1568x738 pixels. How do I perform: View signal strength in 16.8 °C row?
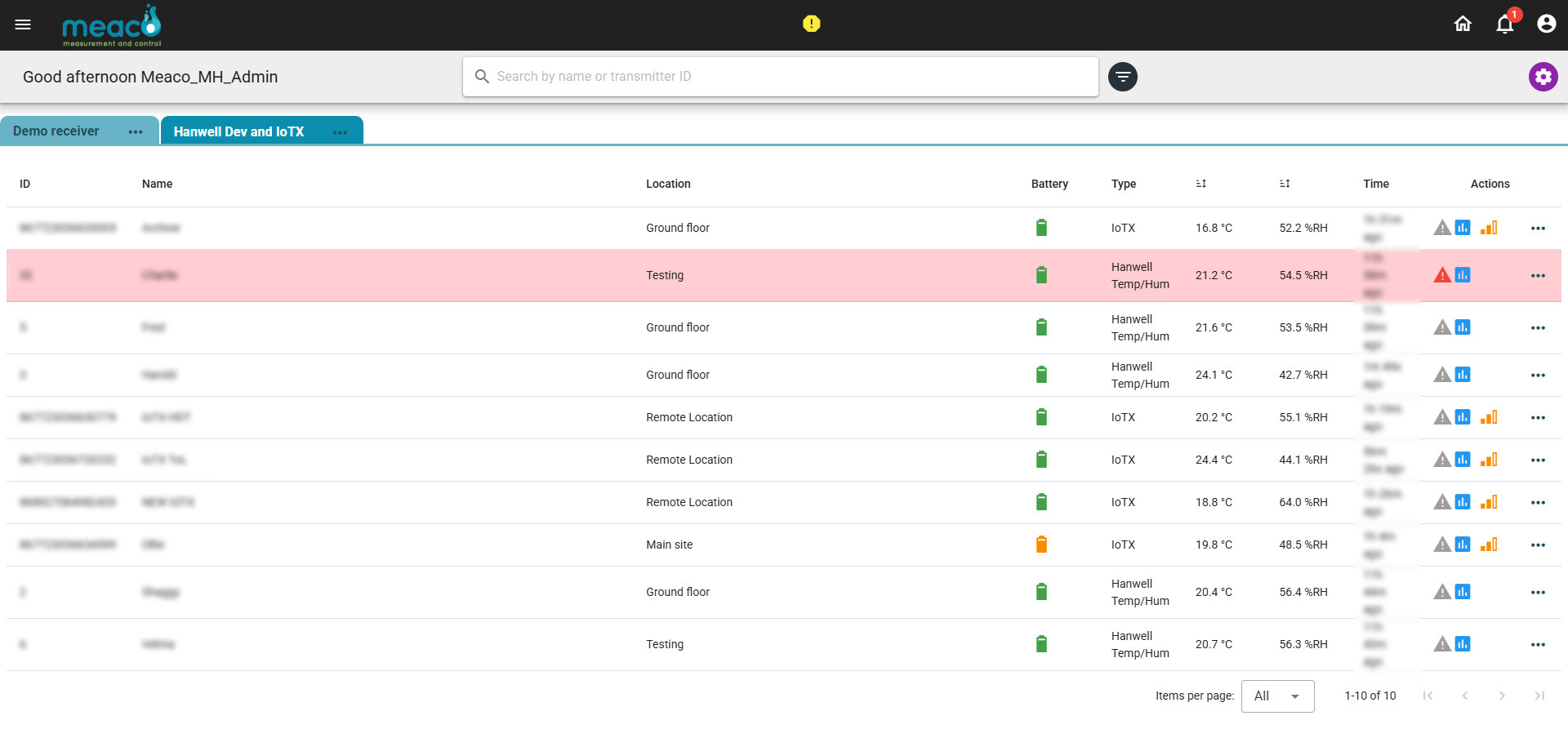pos(1489,228)
